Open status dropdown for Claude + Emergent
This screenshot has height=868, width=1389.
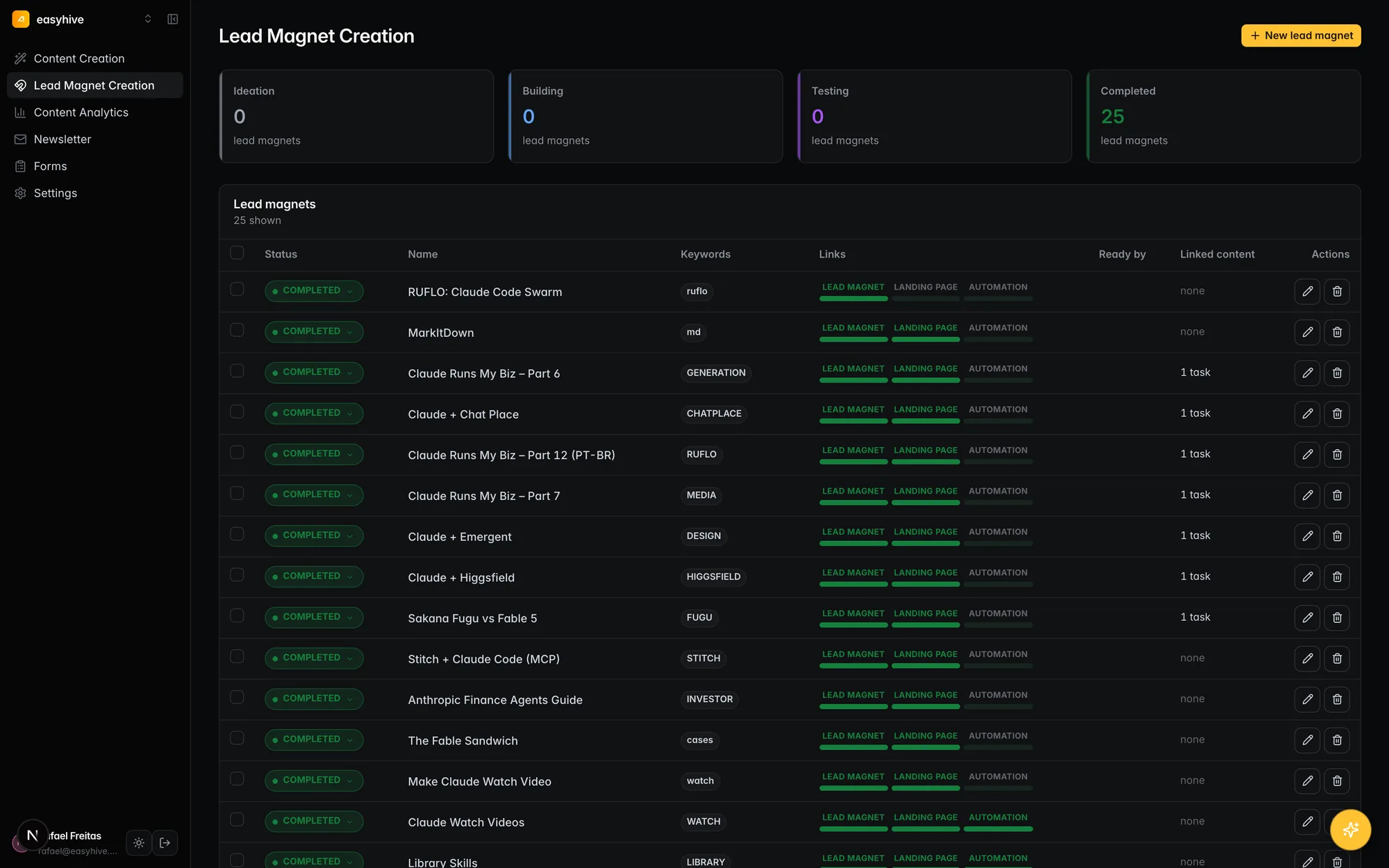314,535
